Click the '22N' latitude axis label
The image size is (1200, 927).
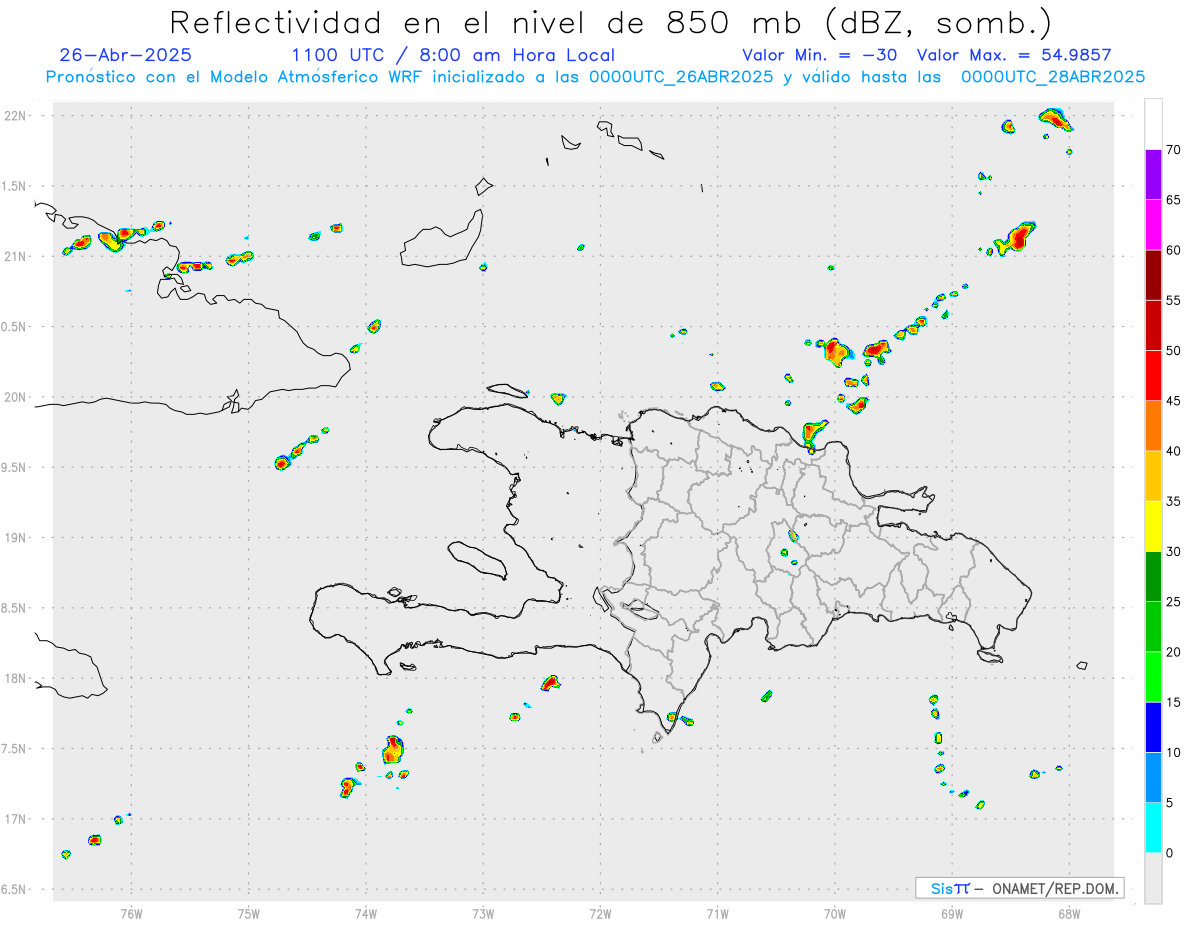tap(17, 116)
